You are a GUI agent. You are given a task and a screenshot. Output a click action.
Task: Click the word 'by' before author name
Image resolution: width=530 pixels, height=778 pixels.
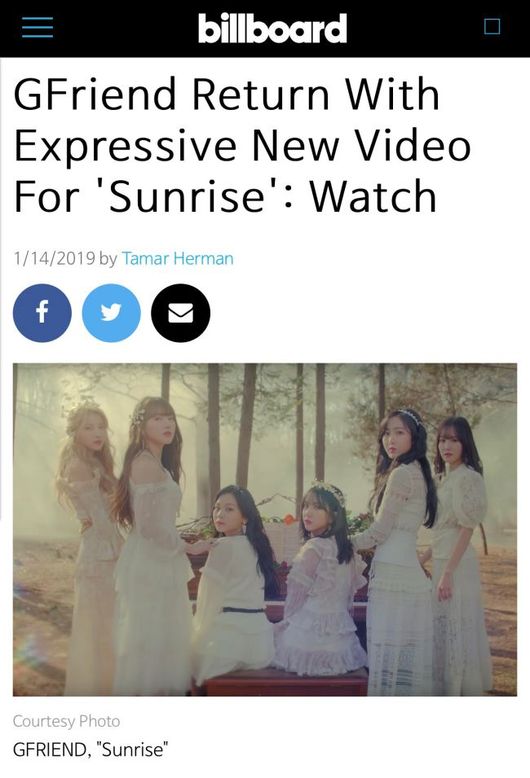point(108,259)
